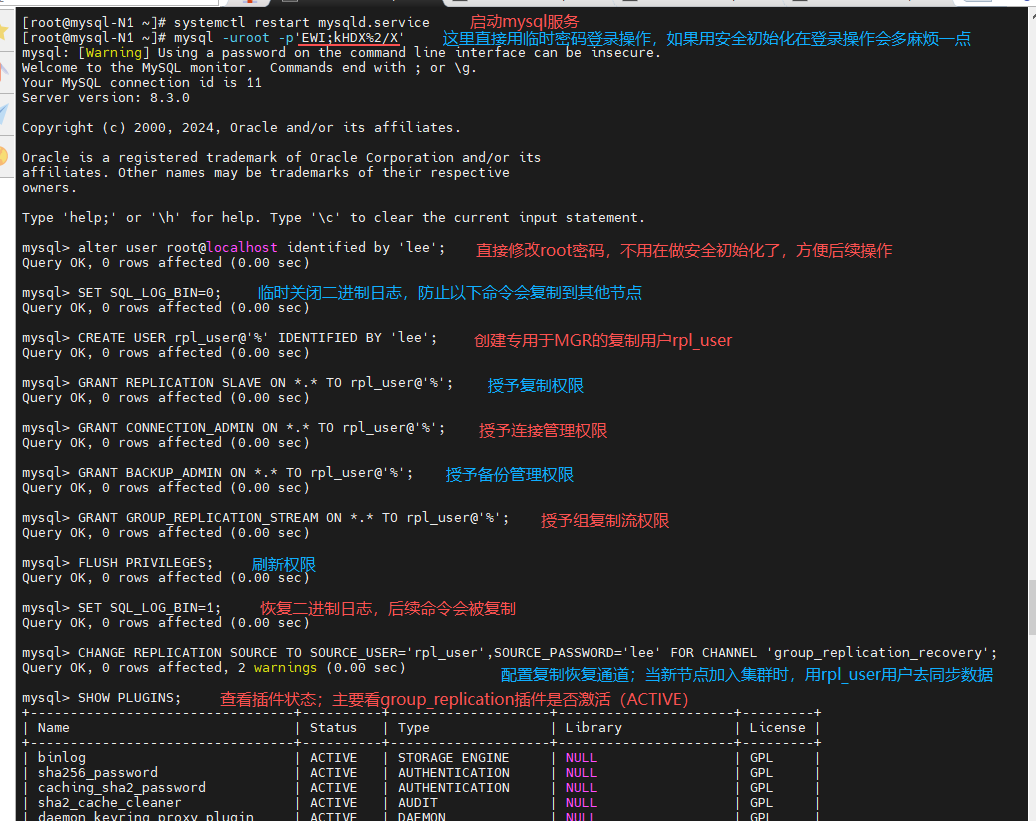Image resolution: width=1036 pixels, height=821 pixels.
Task: Click the yellow 'warnings' word
Action: 285,668
